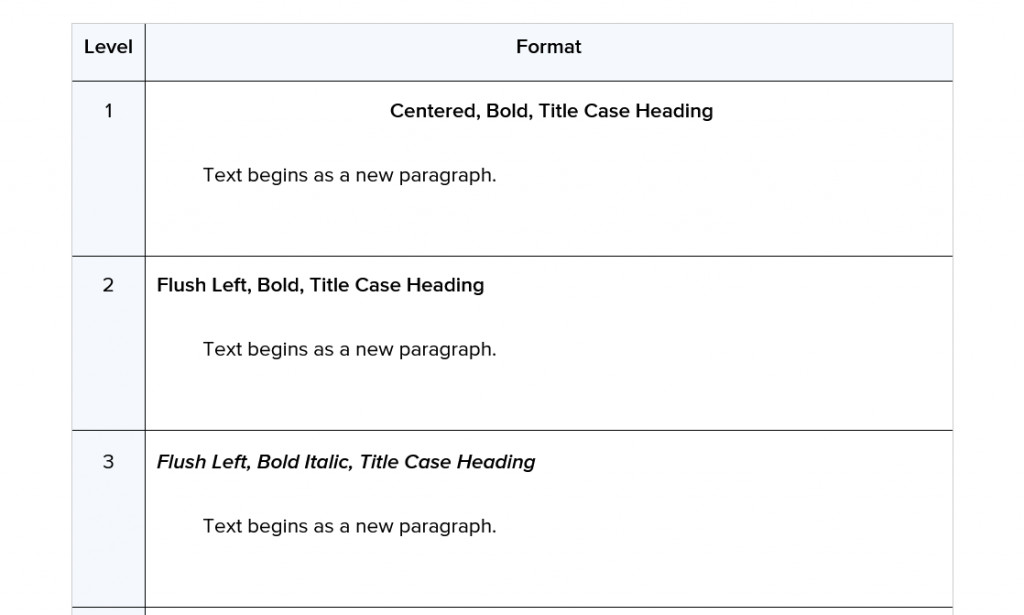Click the words "Title Case" in Level 2 heading
The width and height of the screenshot is (1024, 615).
tap(355, 285)
